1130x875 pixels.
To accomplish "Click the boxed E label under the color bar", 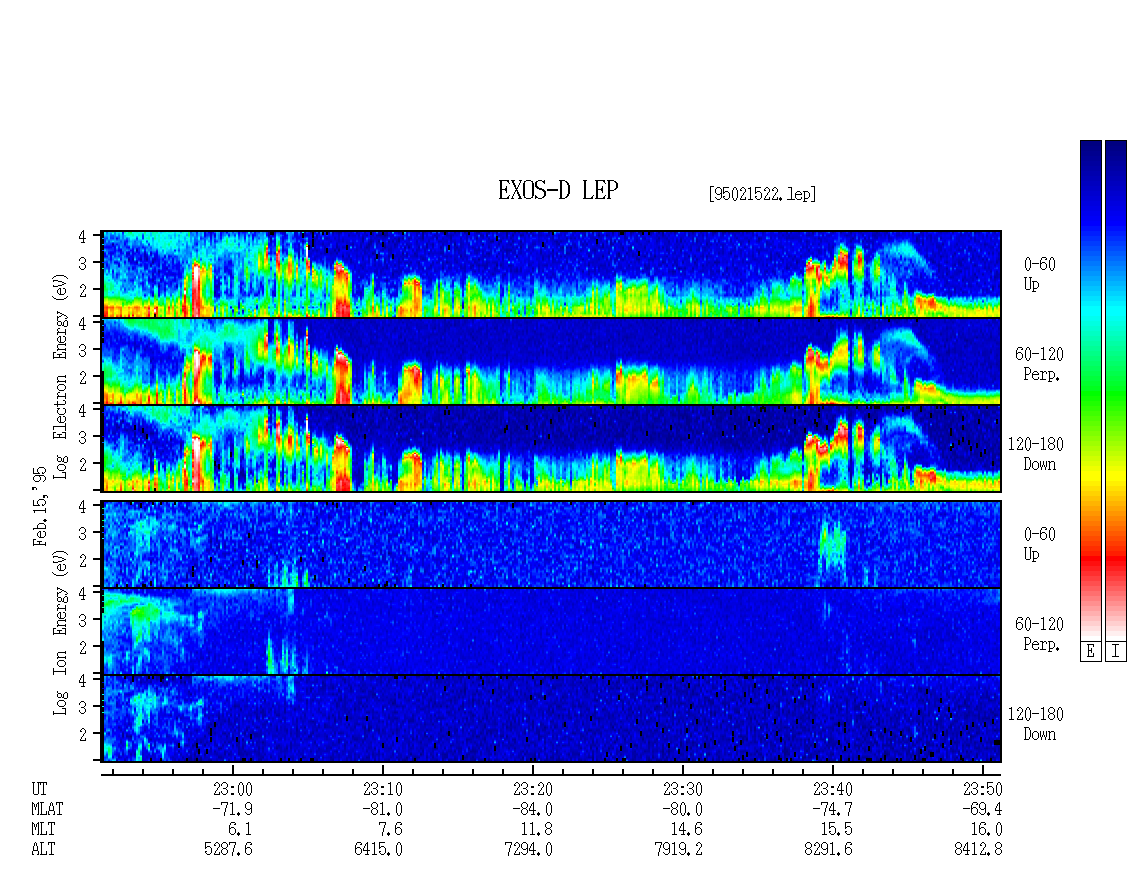I will [1090, 651].
